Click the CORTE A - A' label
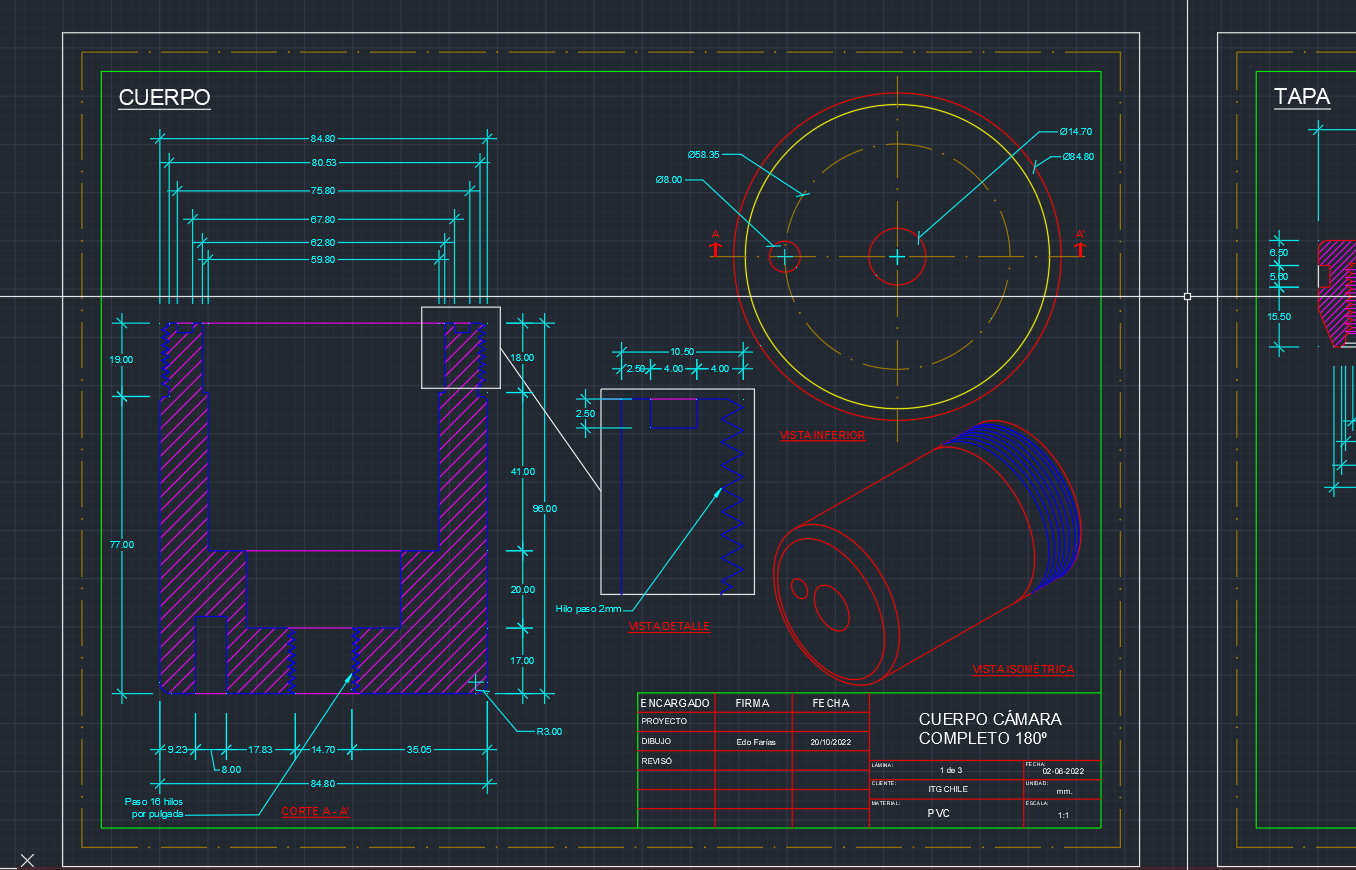The height and width of the screenshot is (870, 1356). pos(315,811)
